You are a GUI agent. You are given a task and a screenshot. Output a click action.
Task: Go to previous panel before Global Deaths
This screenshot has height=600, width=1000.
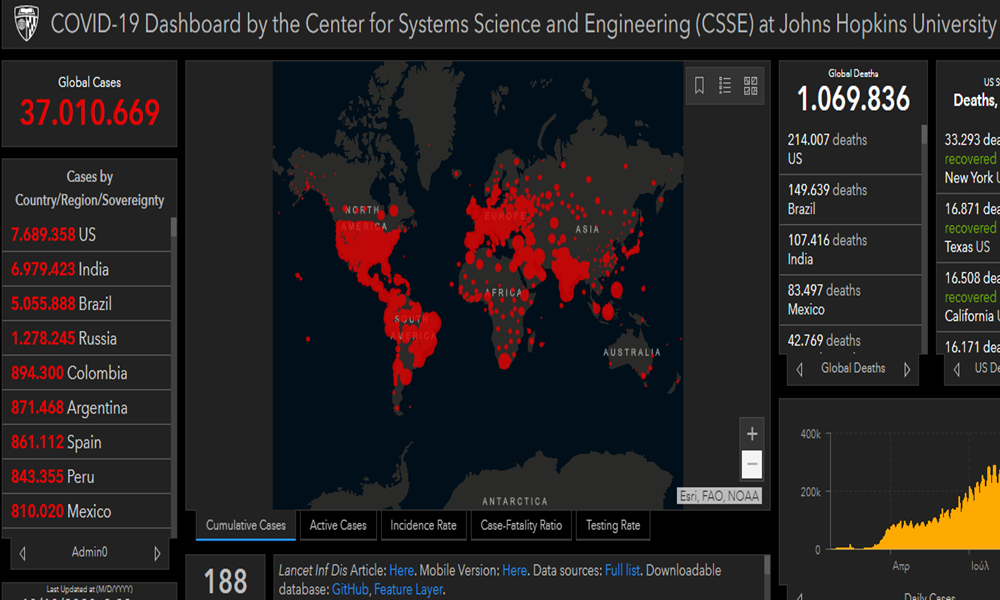point(799,369)
